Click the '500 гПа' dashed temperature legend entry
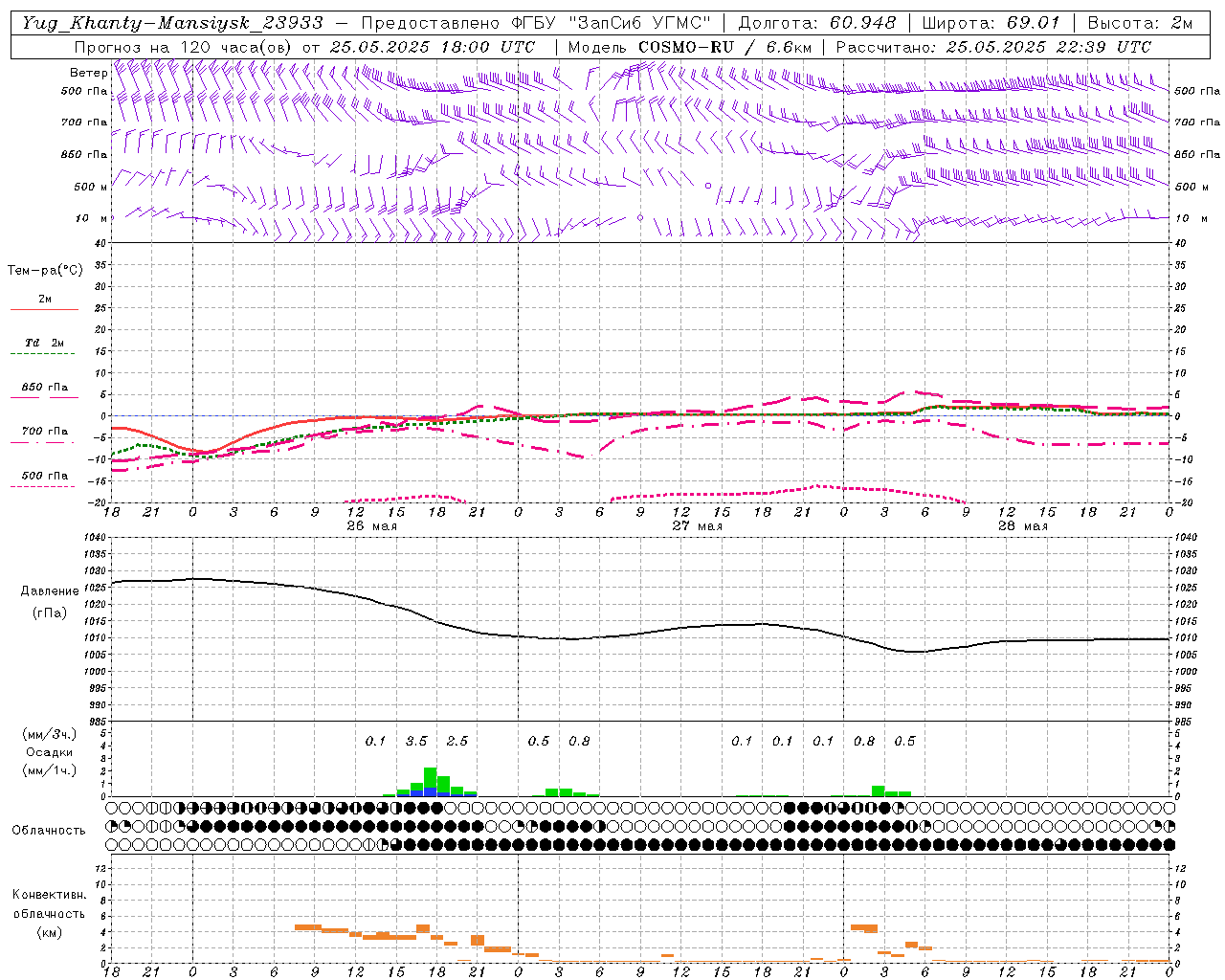Viewport: 1225px width, 980px height. pos(44,476)
